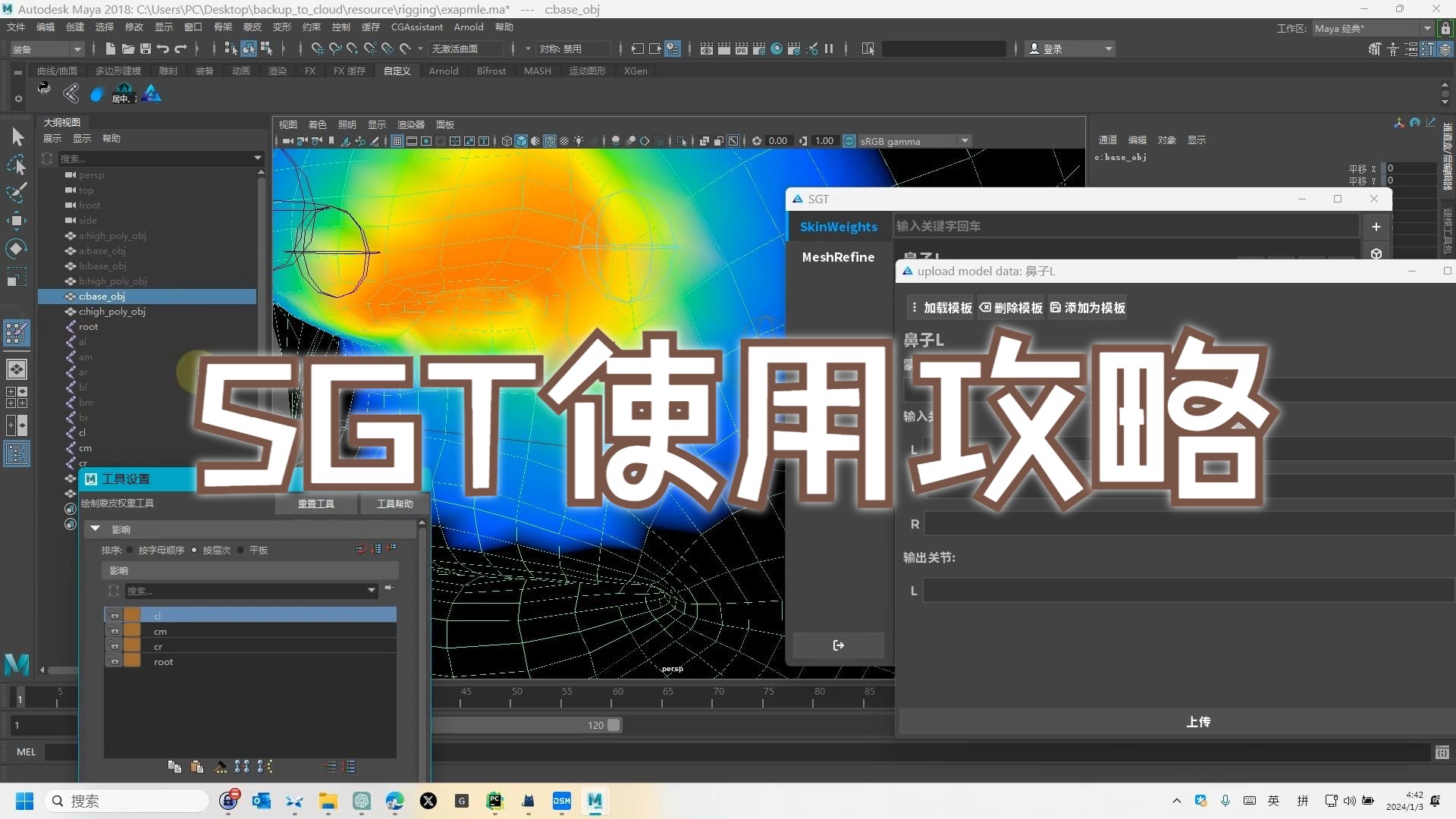1456x819 pixels.
Task: Toggle lock on influence cr
Action: [113, 645]
